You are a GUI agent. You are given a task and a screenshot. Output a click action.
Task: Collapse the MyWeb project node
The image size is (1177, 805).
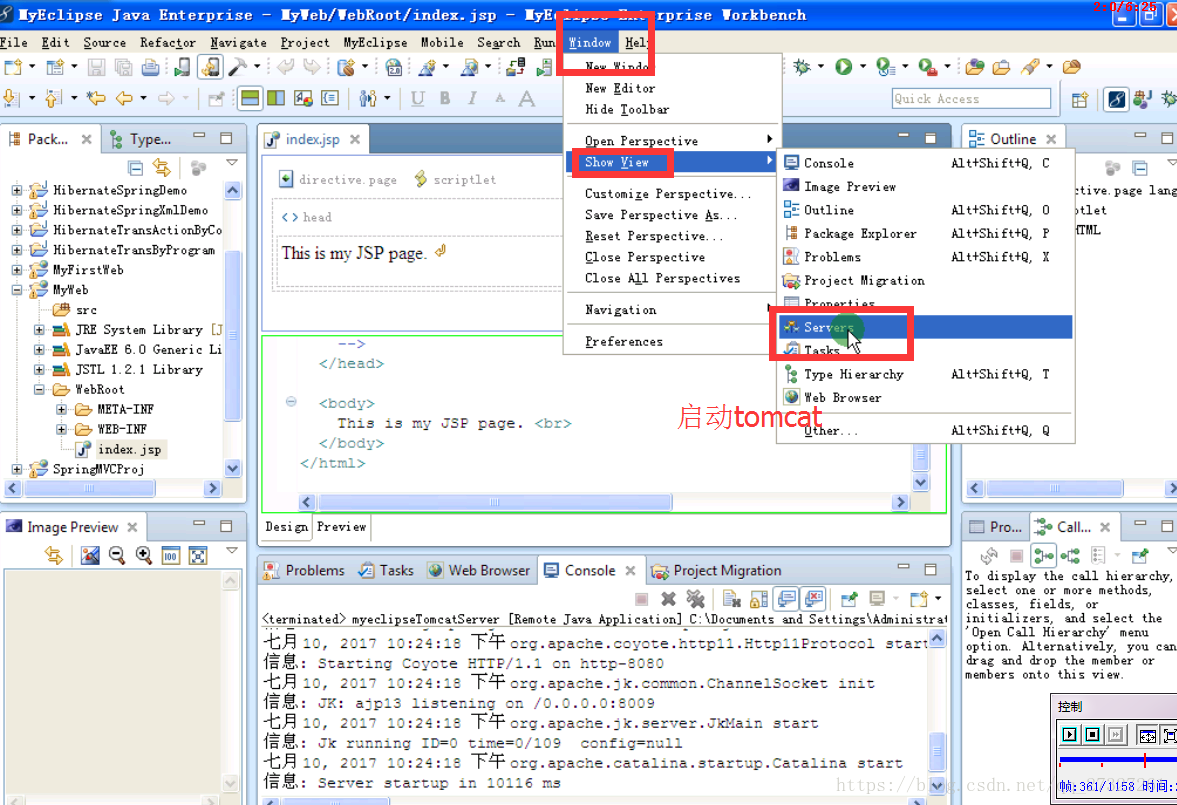coord(17,290)
